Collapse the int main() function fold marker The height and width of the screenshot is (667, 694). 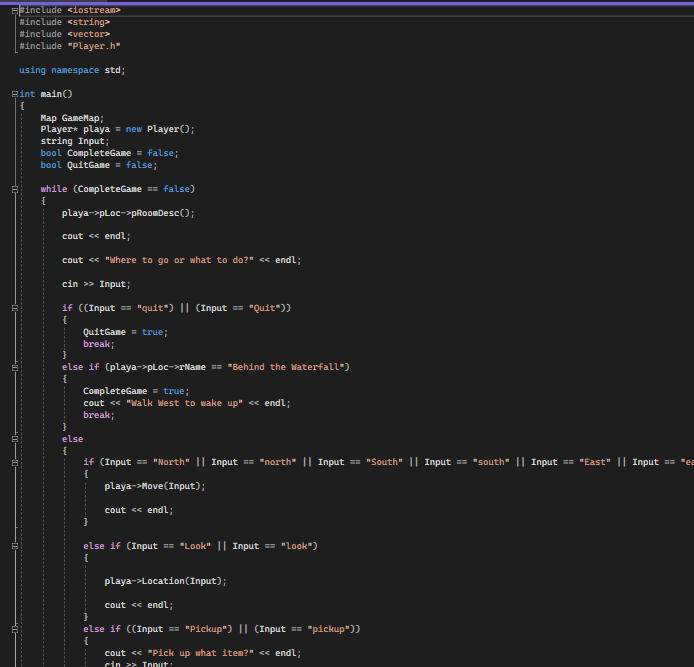coord(15,94)
